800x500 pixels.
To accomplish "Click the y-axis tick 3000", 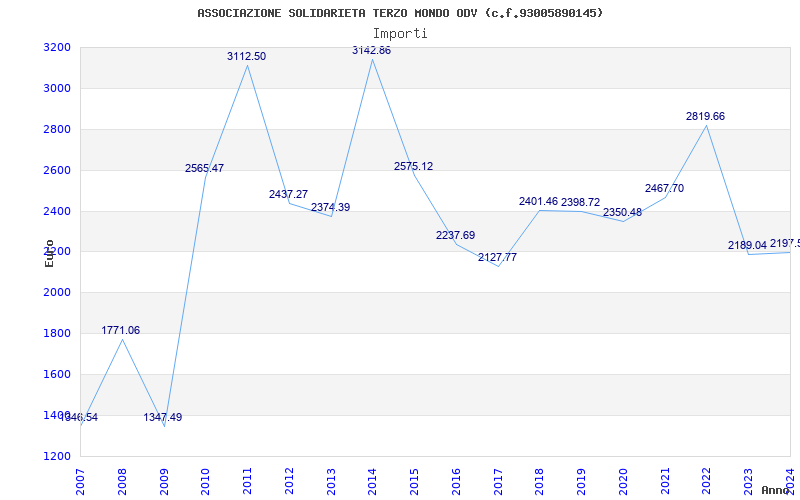I will [57, 88].
